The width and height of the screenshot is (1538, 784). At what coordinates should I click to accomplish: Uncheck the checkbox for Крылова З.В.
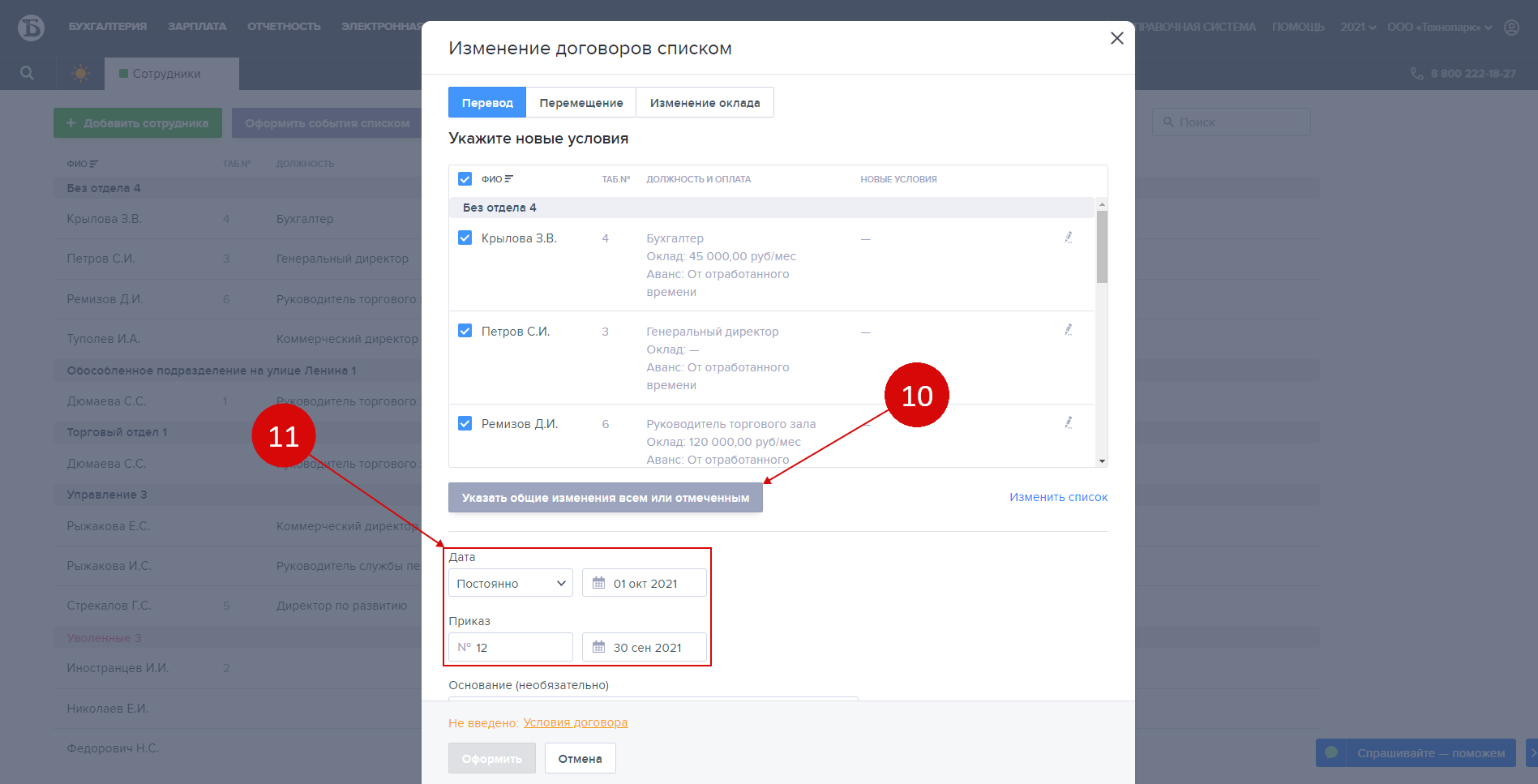(x=465, y=238)
